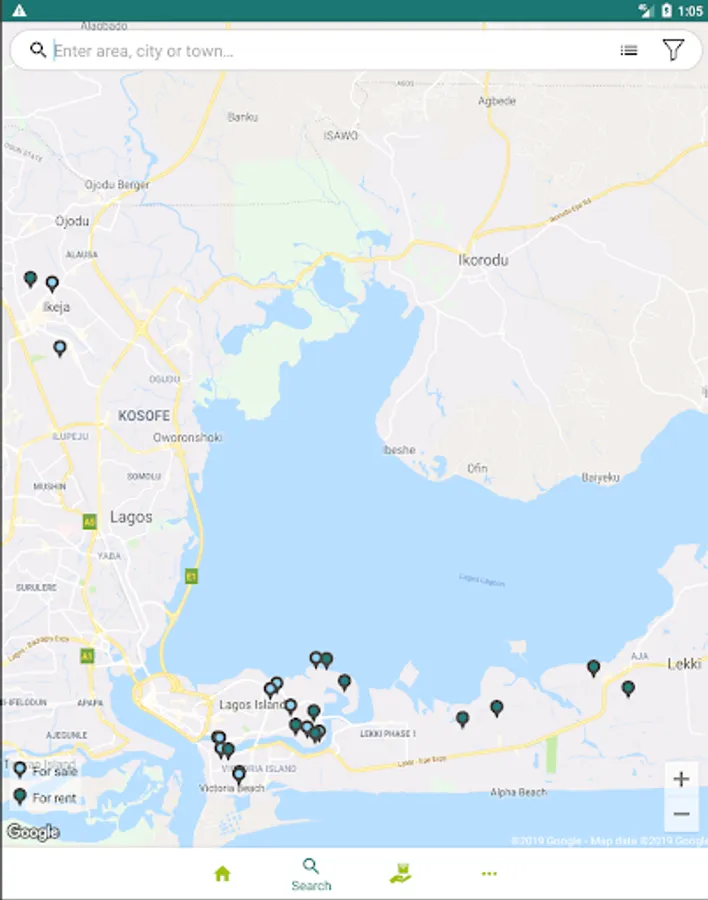The width and height of the screenshot is (708, 900).
Task: Go to the Home tab icon
Action: pyautogui.click(x=222, y=874)
